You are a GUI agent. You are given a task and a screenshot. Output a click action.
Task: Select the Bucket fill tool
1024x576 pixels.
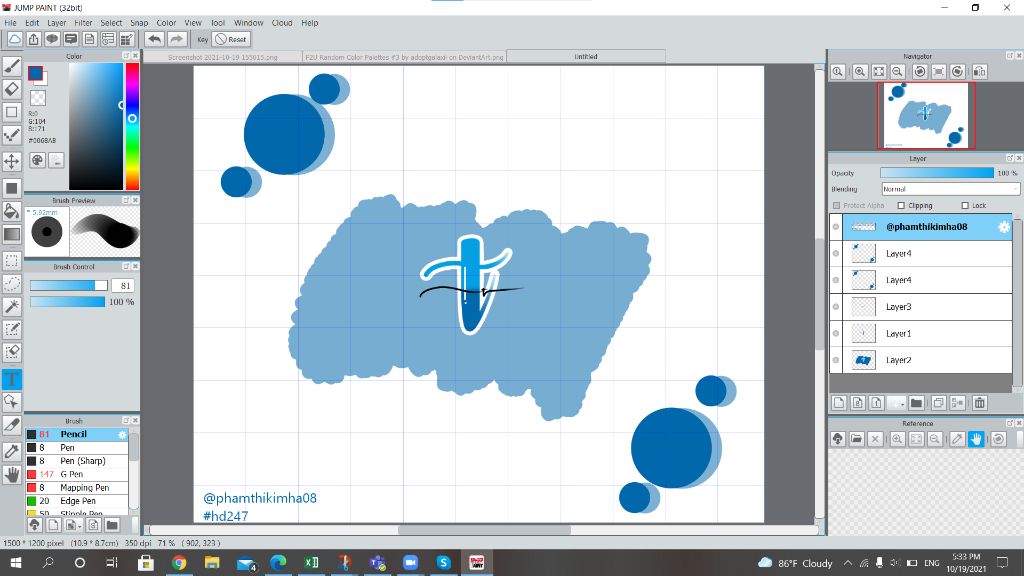[x=12, y=210]
